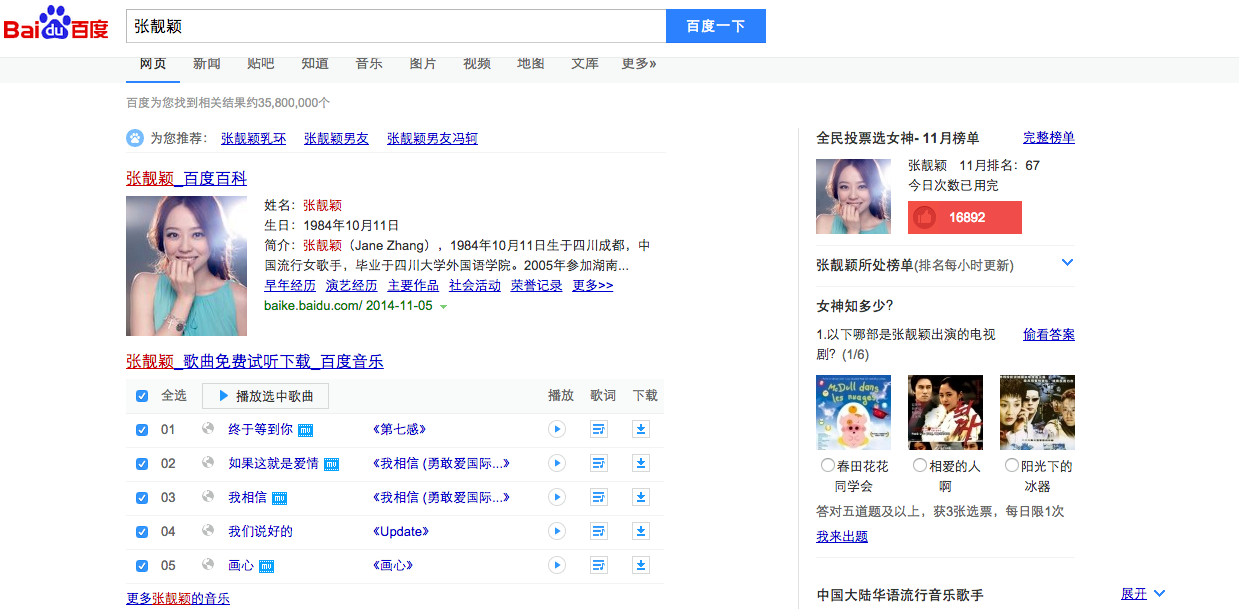Image resolution: width=1239 pixels, height=609 pixels.
Task: Open 早年经历 sublink
Action: click(x=290, y=286)
